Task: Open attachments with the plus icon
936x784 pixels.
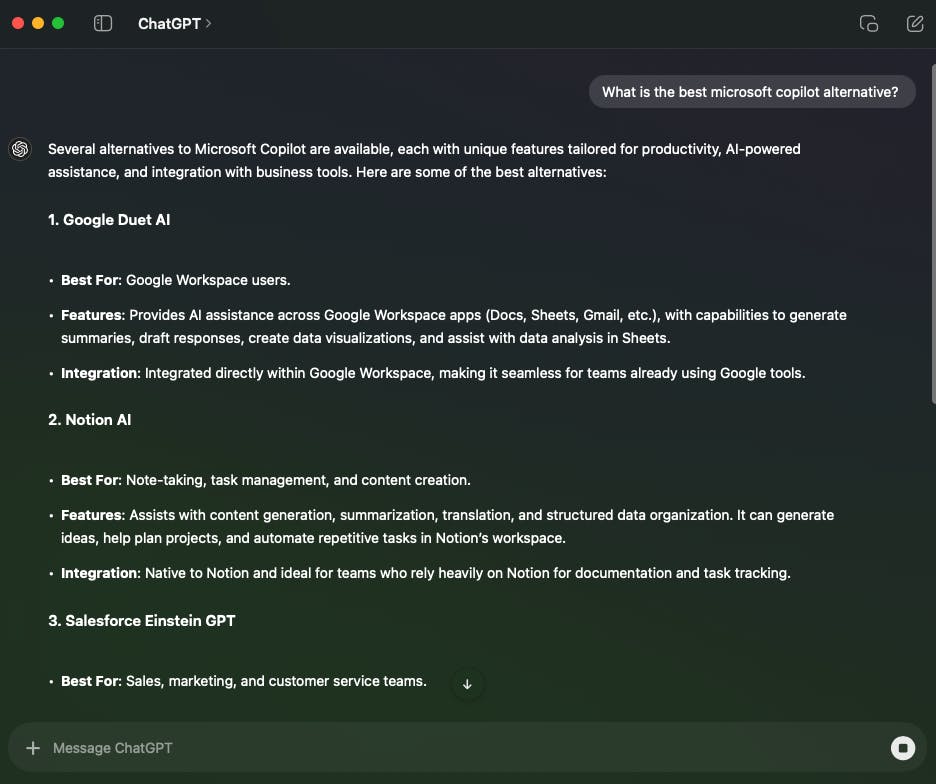Action: click(33, 748)
